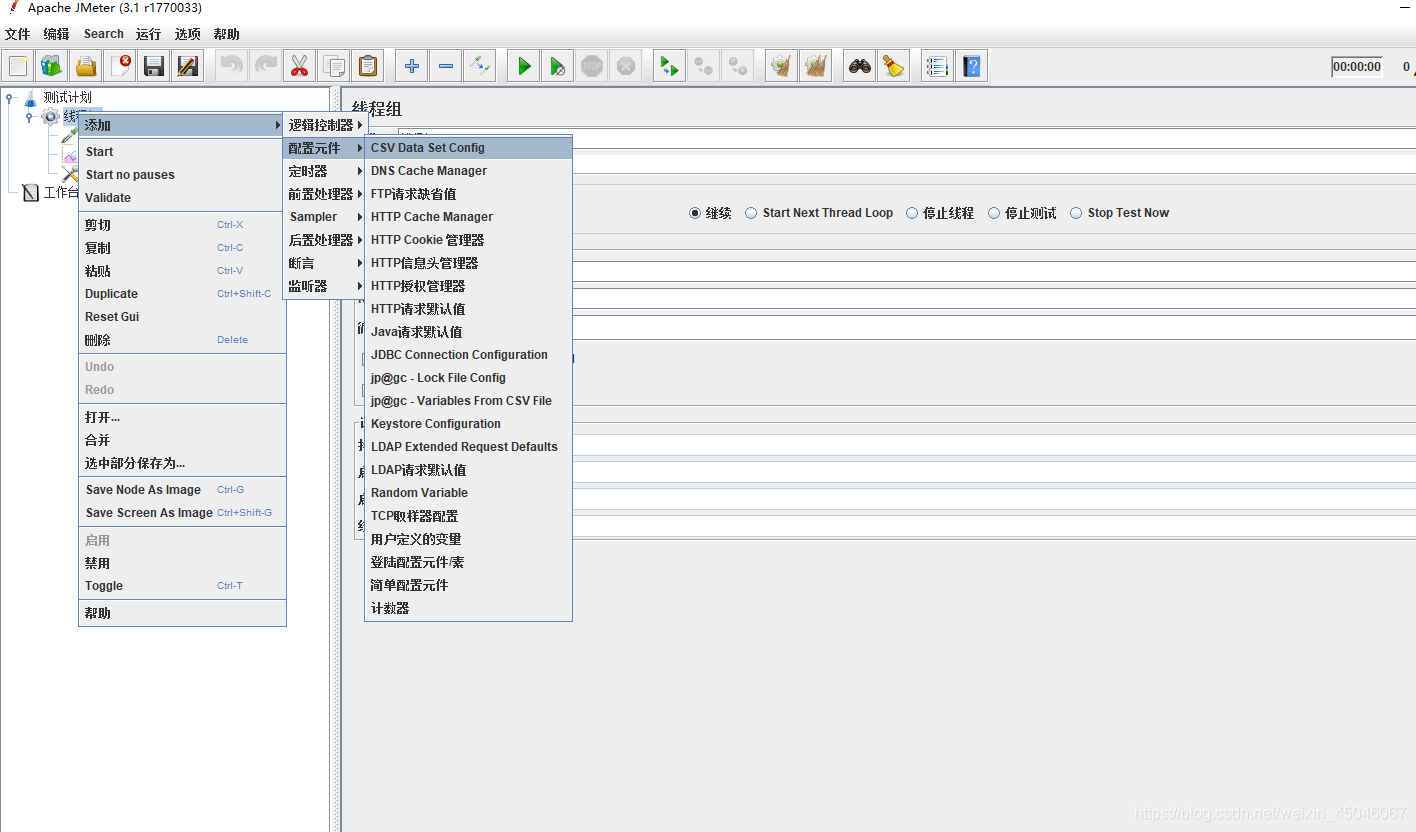This screenshot has height=832, width=1416.
Task: Choose JDBC Connection Configuration
Action: coord(468,355)
